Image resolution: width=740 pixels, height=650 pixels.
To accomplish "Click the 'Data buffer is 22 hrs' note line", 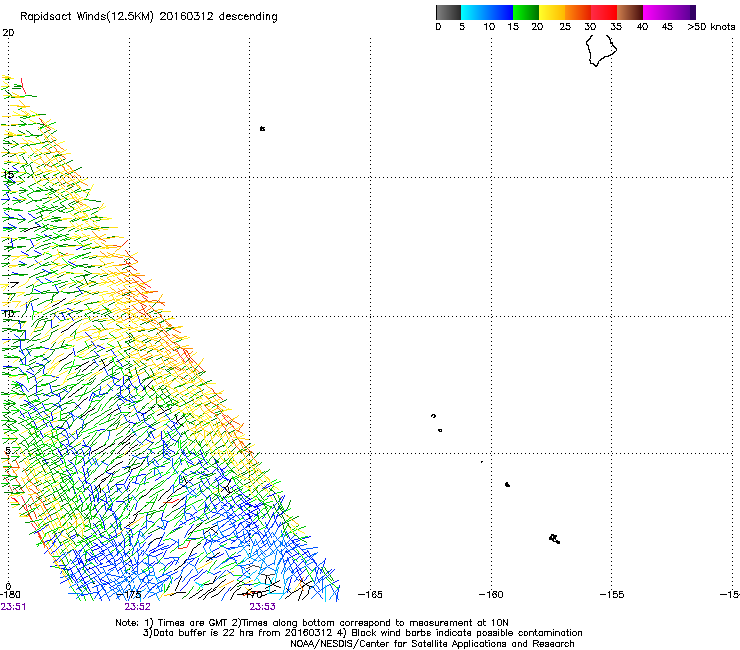I will point(362,633).
